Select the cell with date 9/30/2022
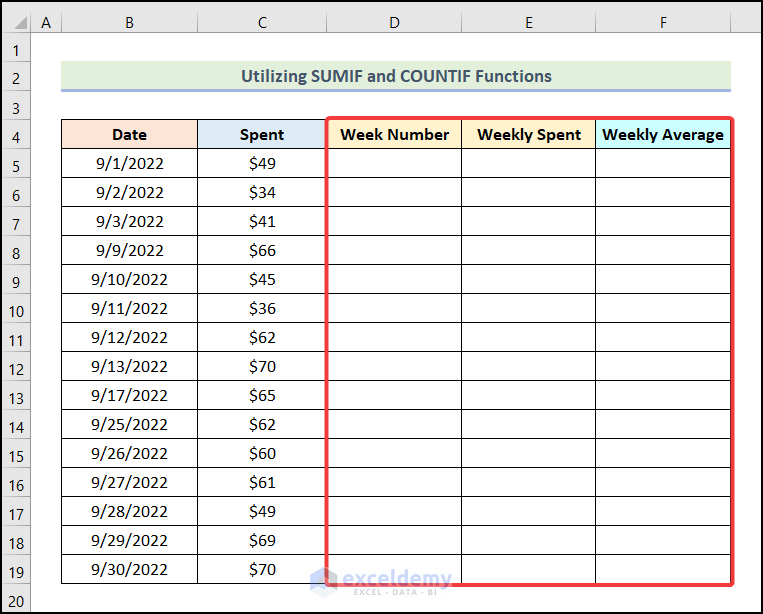 pyautogui.click(x=129, y=569)
